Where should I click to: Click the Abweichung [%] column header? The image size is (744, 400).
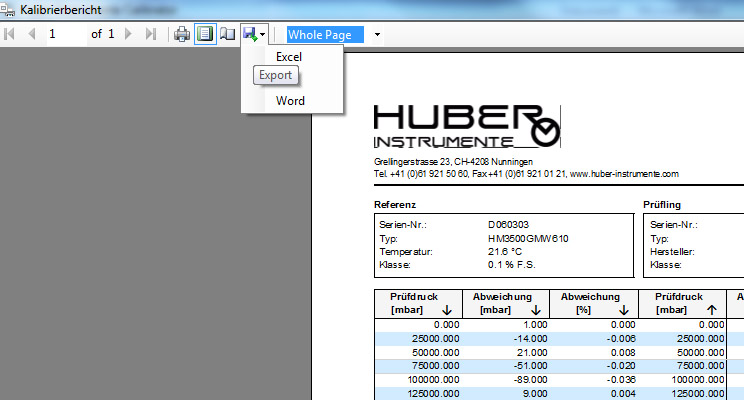coord(594,303)
